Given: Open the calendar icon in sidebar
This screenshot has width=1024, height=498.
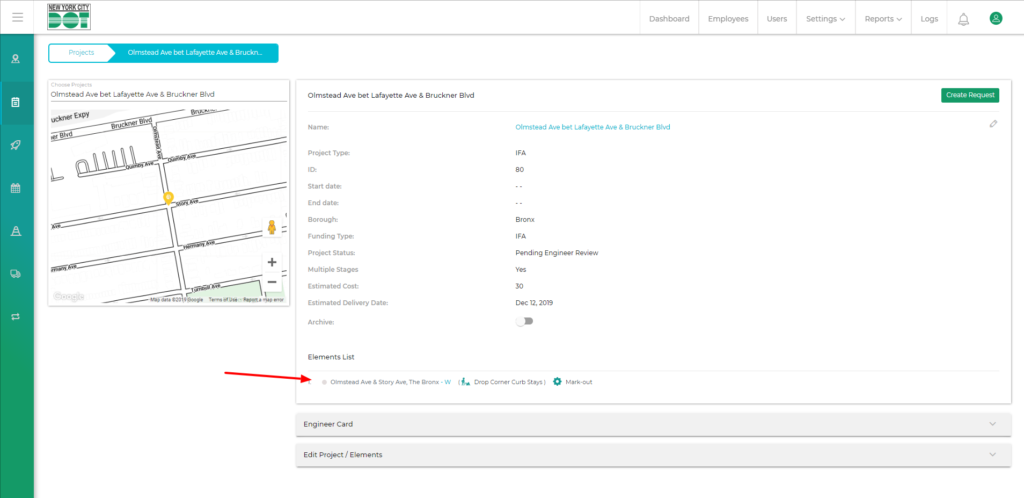Looking at the screenshot, I should pyautogui.click(x=16, y=188).
